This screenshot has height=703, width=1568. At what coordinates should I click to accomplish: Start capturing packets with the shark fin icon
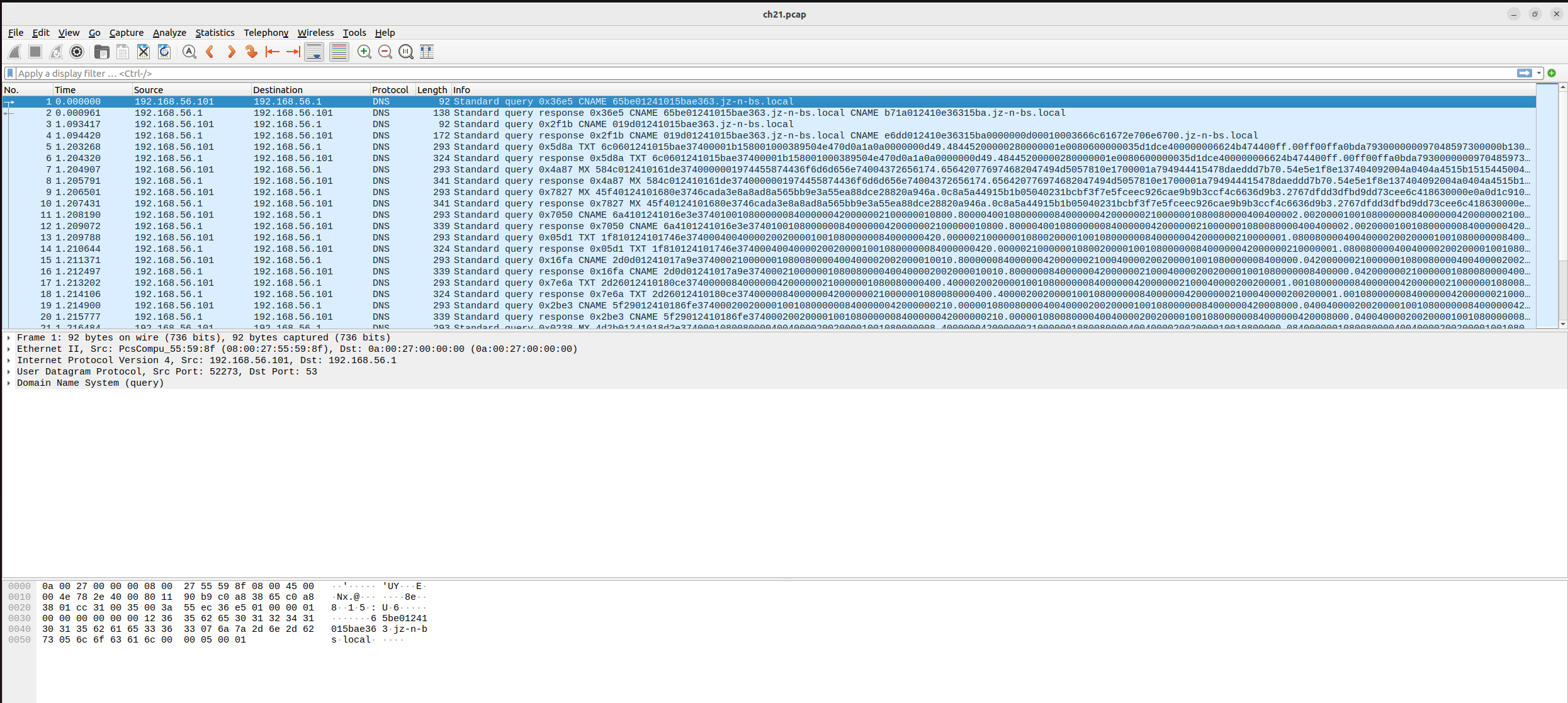[15, 52]
